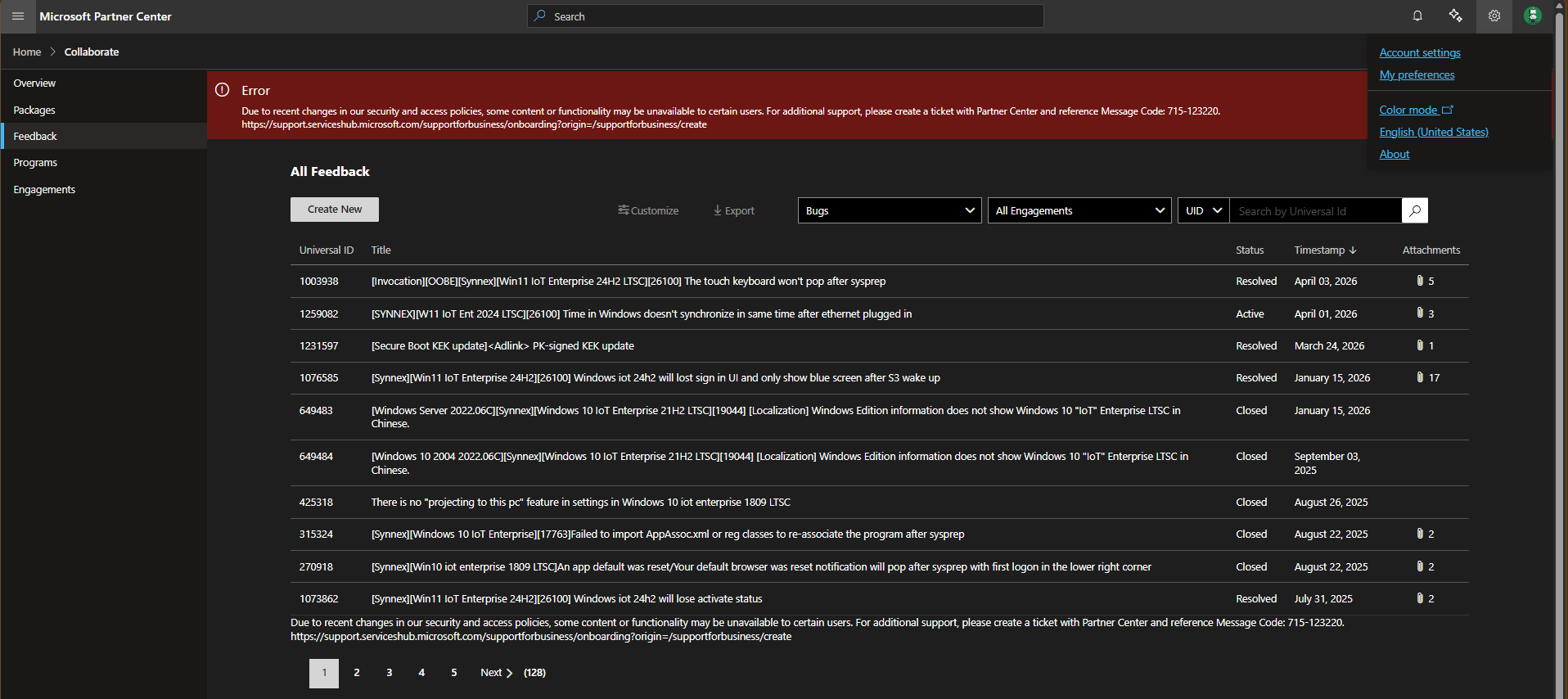Click the Universal ID column header

coord(327,250)
